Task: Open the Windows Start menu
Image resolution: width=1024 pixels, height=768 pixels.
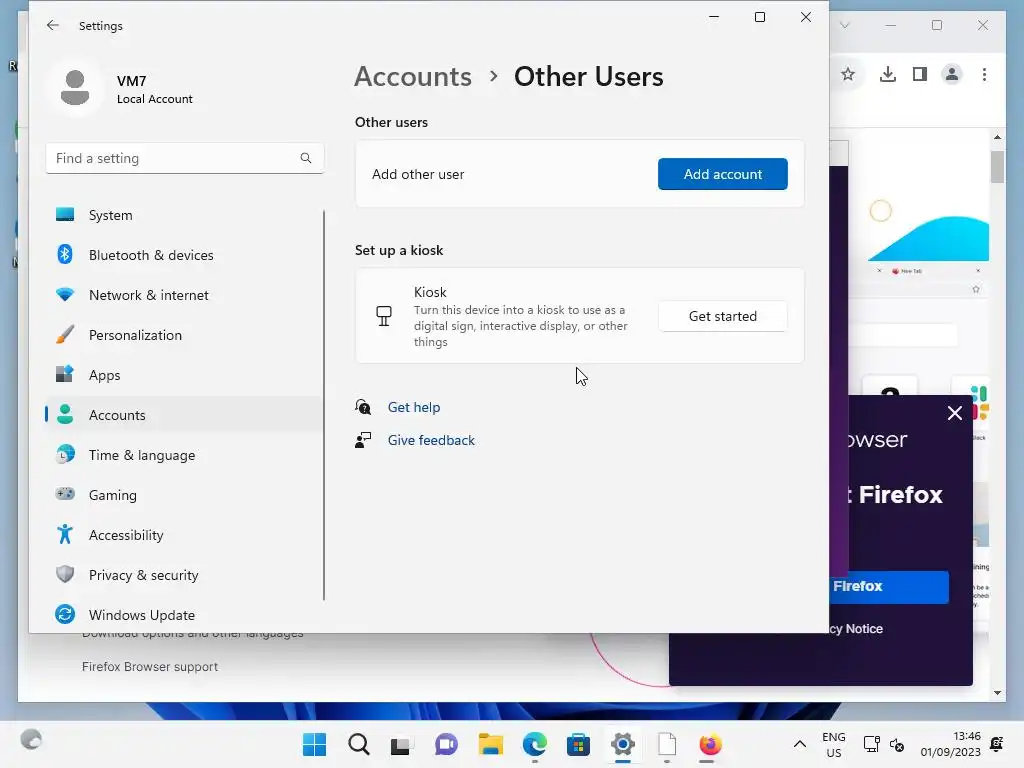Action: pyautogui.click(x=315, y=744)
